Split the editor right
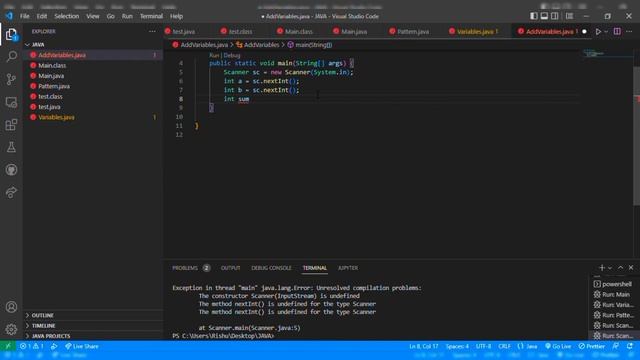 tap(617, 31)
